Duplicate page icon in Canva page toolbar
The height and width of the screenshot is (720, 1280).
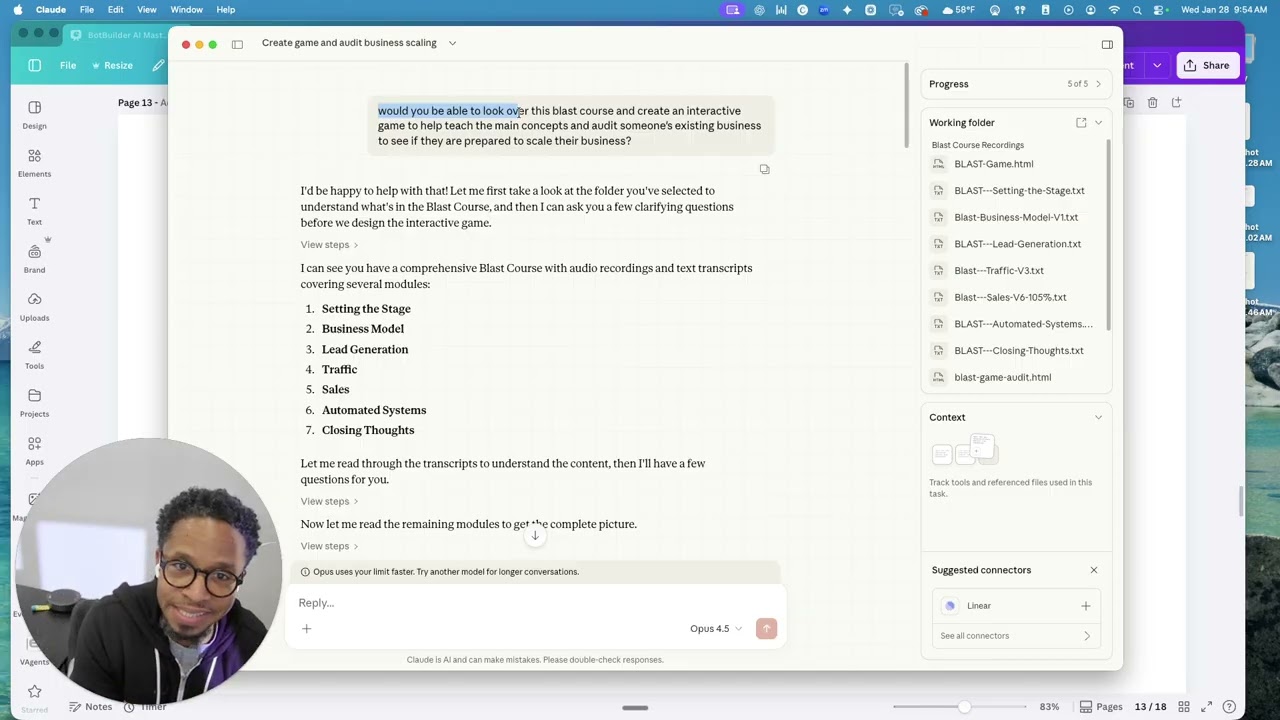coord(1129,103)
